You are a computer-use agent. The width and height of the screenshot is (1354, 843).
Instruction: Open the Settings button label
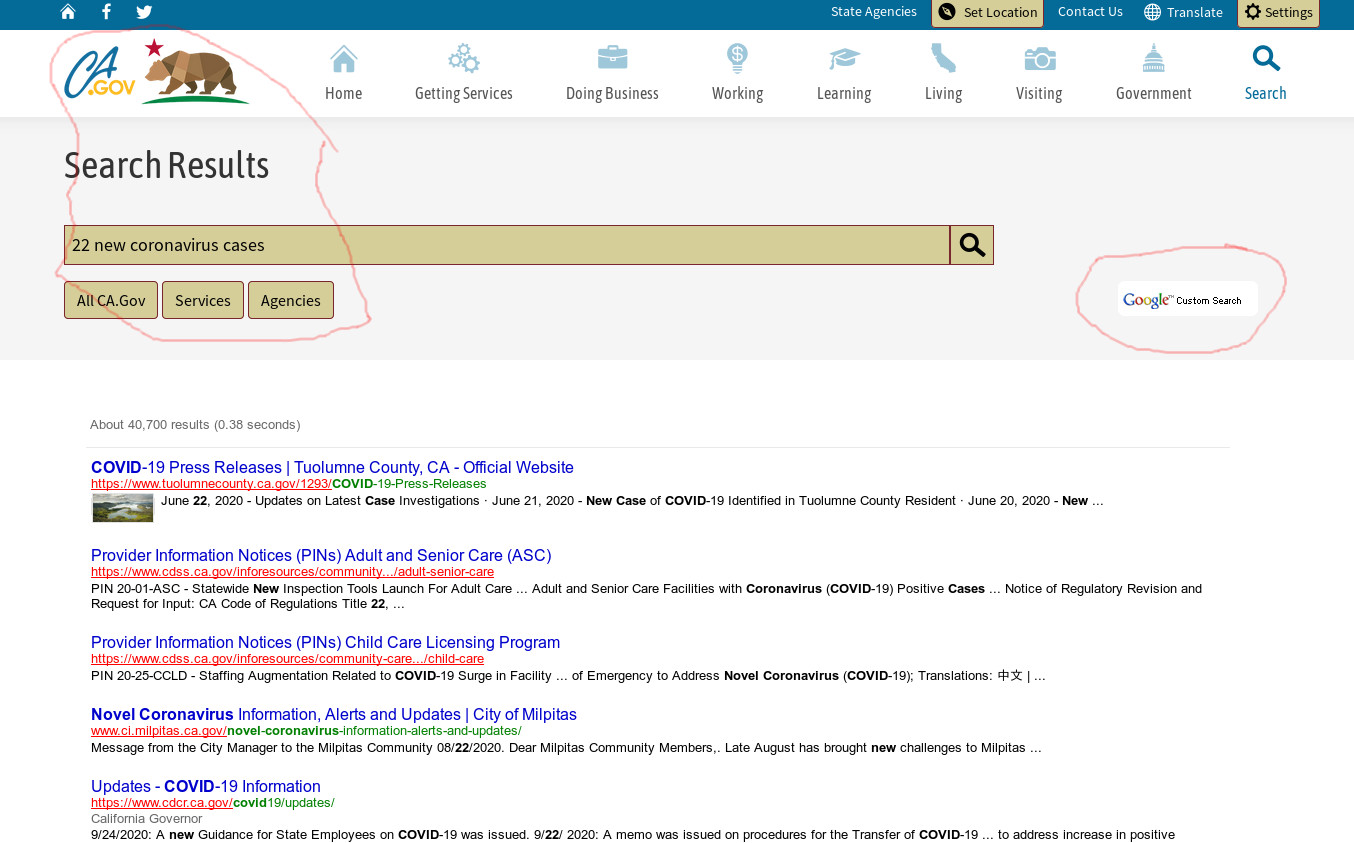[x=1288, y=12]
